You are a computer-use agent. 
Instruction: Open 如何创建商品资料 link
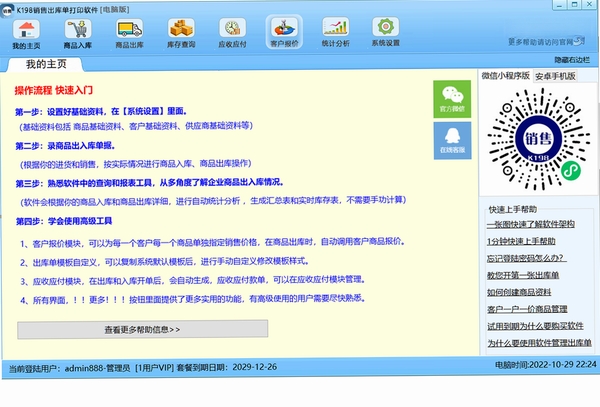tap(519, 292)
